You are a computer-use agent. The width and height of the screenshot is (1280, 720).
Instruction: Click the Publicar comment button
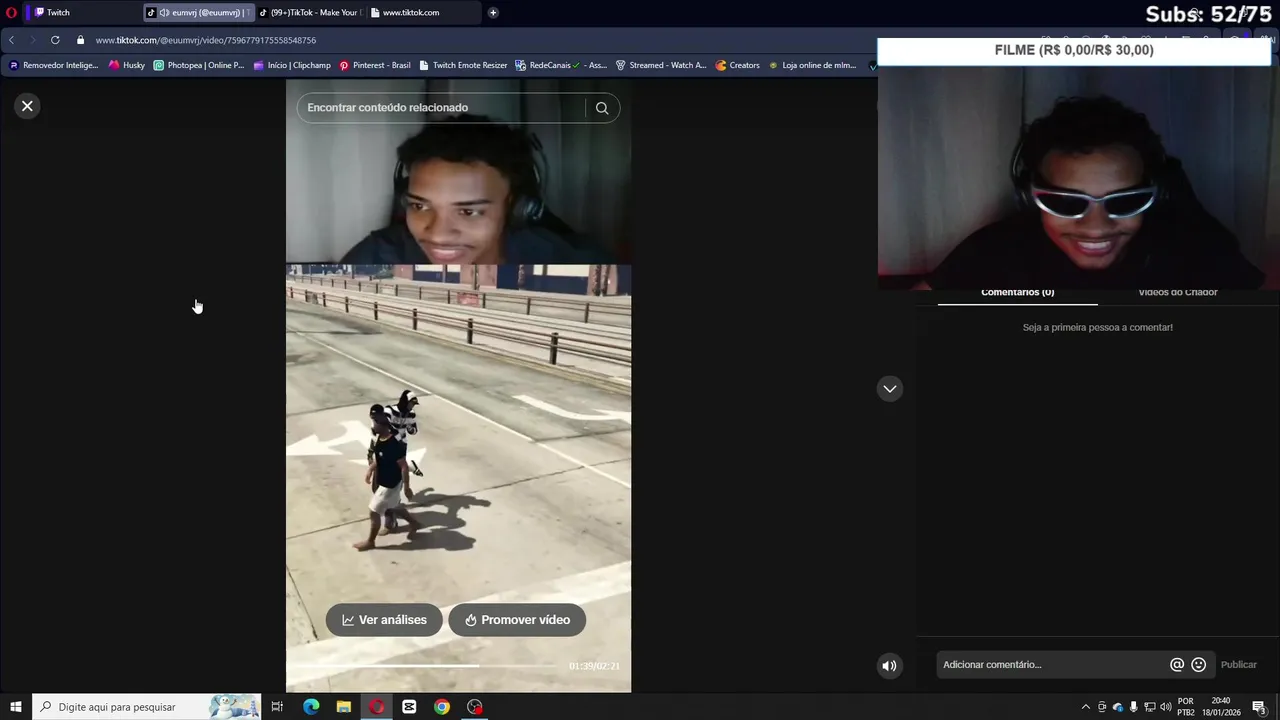(x=1238, y=665)
